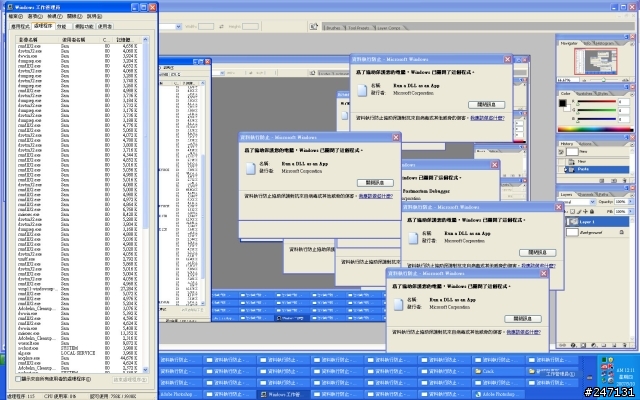
Task: Open the Color panel flyout menu arrow
Action: click(x=633, y=93)
